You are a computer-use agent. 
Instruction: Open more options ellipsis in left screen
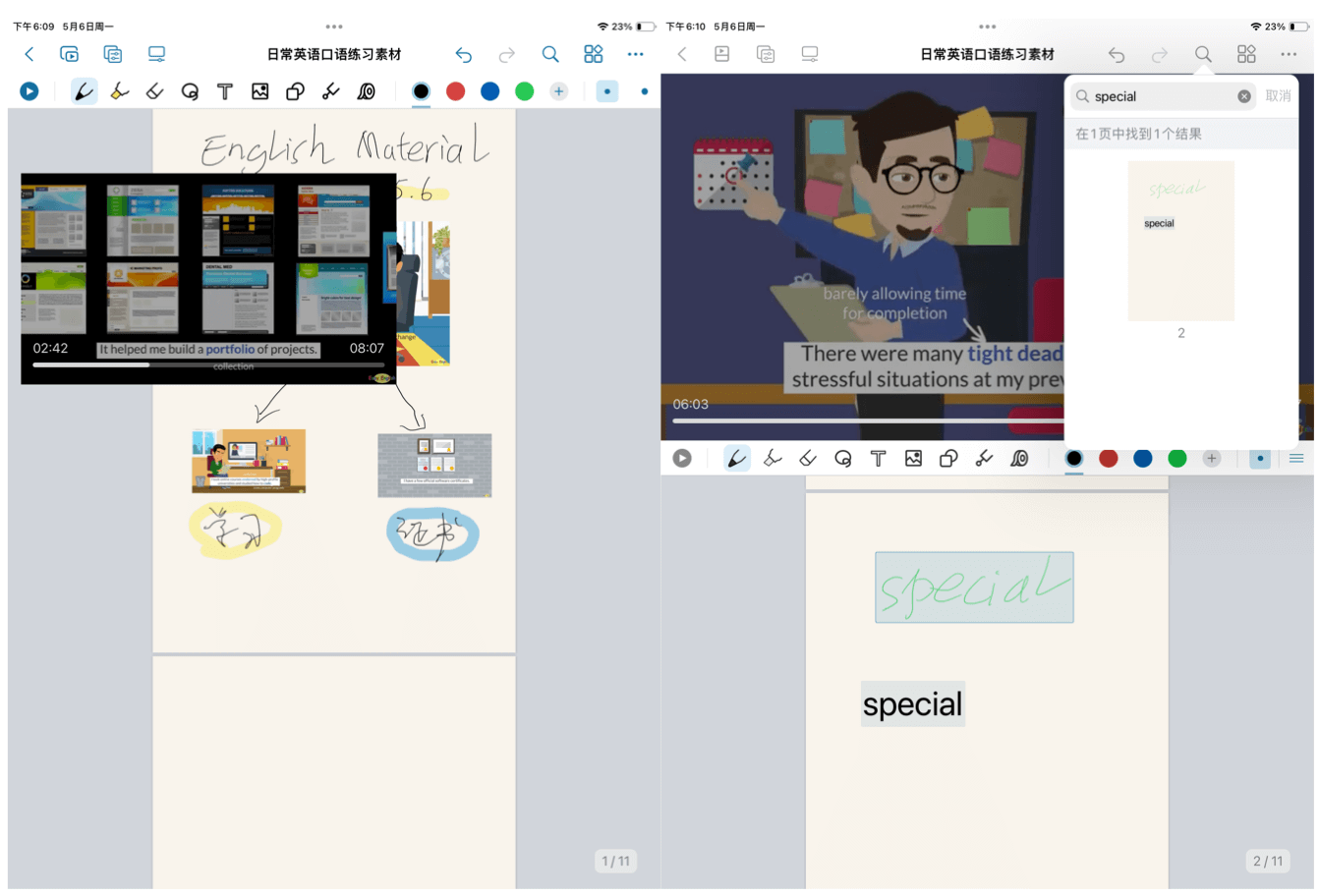pyautogui.click(x=636, y=54)
